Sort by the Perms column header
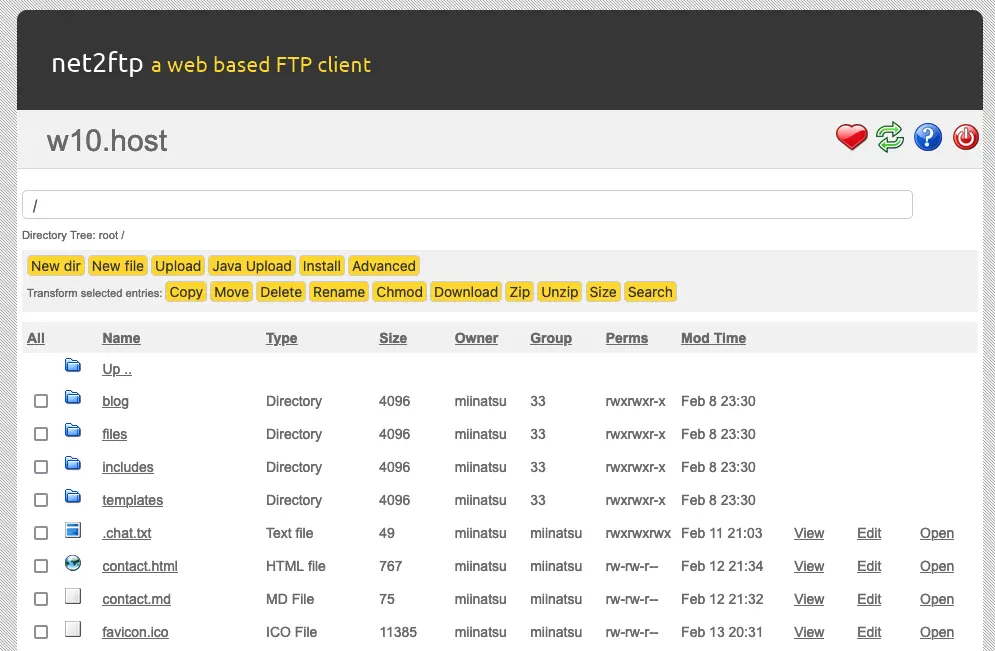The height and width of the screenshot is (651, 995). tap(626, 338)
